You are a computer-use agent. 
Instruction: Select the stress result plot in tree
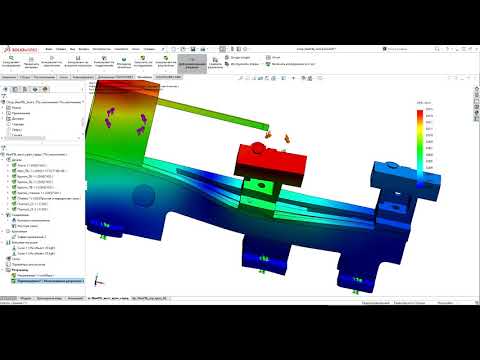point(33,276)
